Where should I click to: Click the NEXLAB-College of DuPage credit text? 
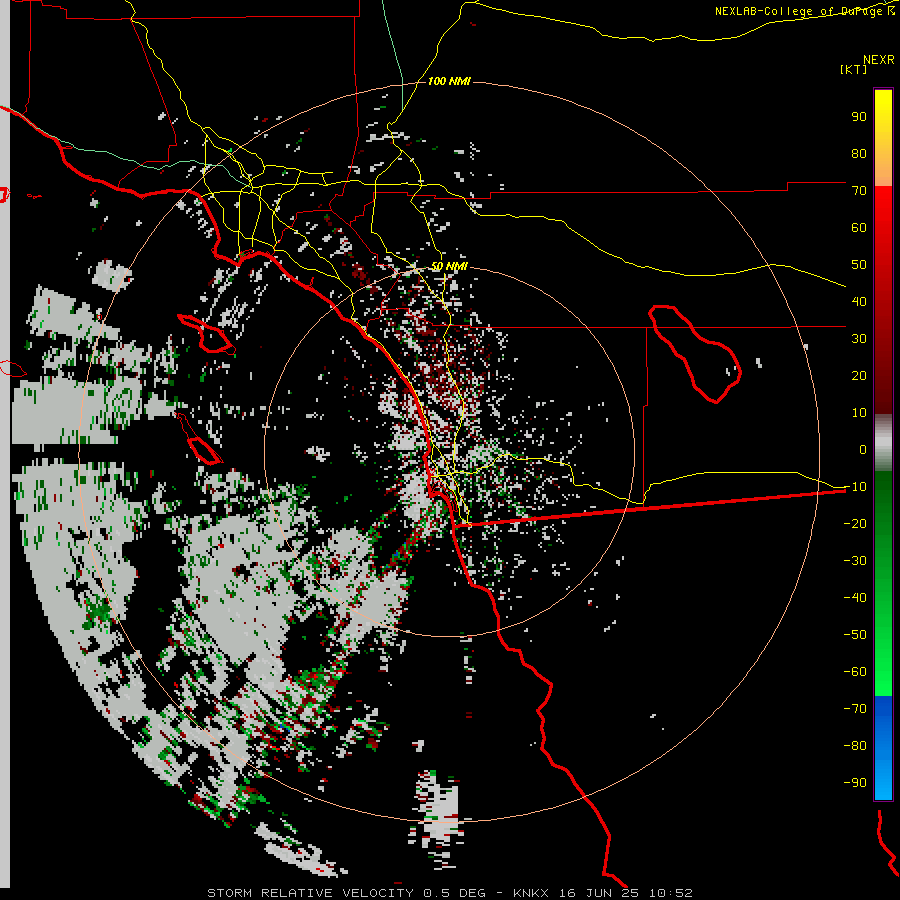point(804,11)
